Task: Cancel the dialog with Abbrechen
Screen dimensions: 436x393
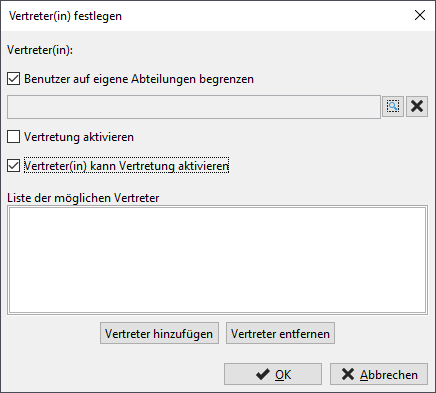Action: click(379, 374)
